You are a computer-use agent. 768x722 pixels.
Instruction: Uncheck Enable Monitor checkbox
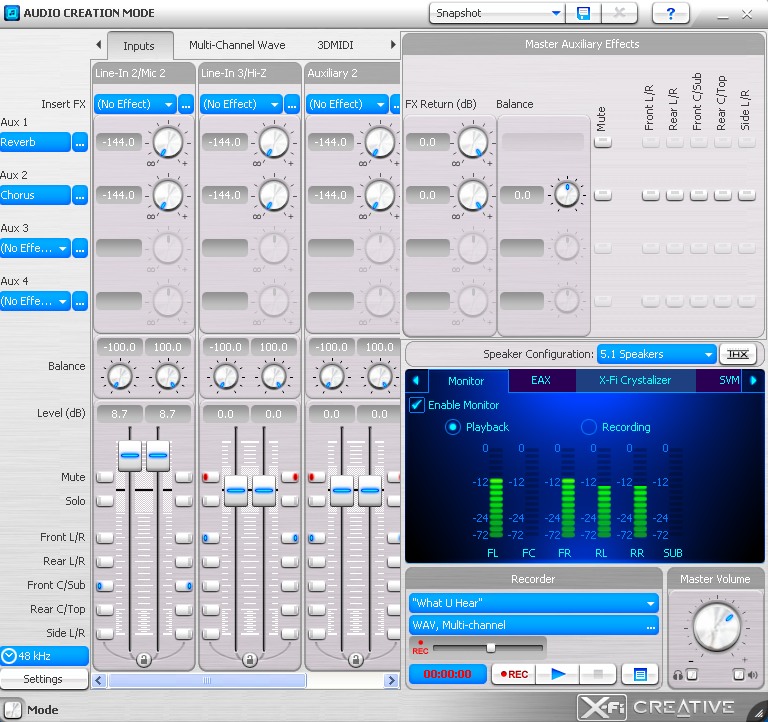coord(416,405)
